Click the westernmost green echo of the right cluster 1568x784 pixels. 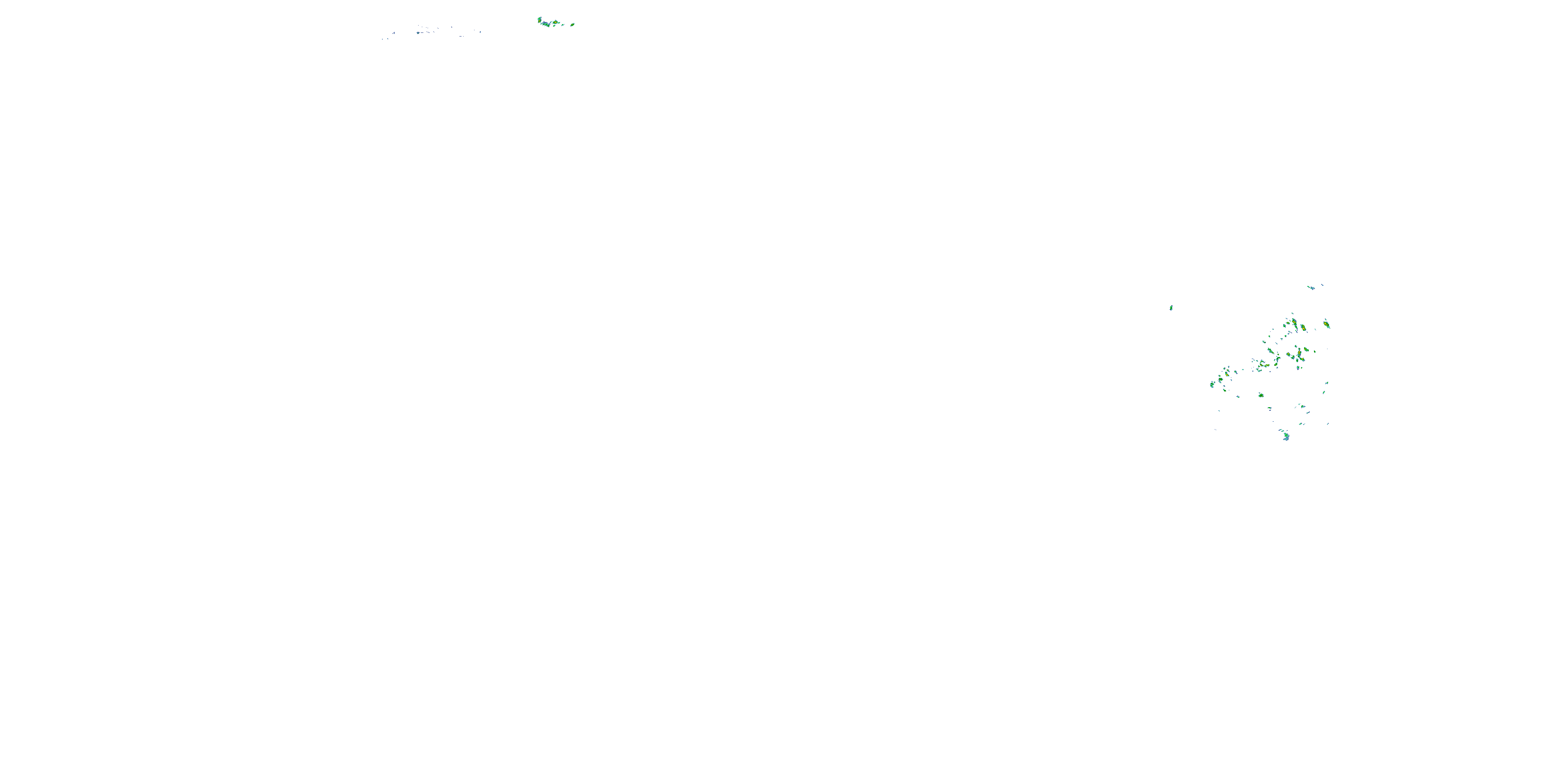coord(1213,385)
